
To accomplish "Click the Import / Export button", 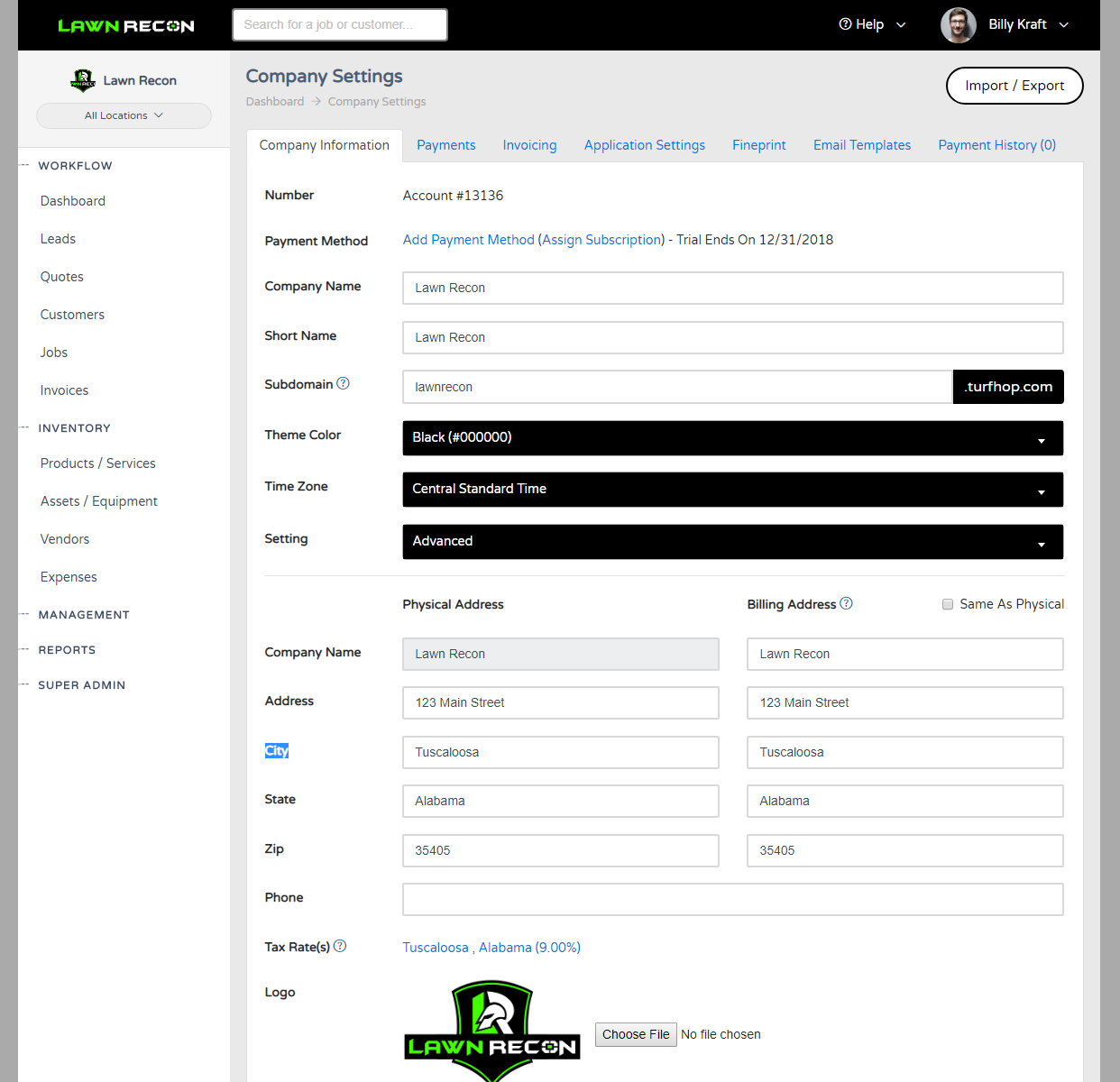I will pos(1014,86).
